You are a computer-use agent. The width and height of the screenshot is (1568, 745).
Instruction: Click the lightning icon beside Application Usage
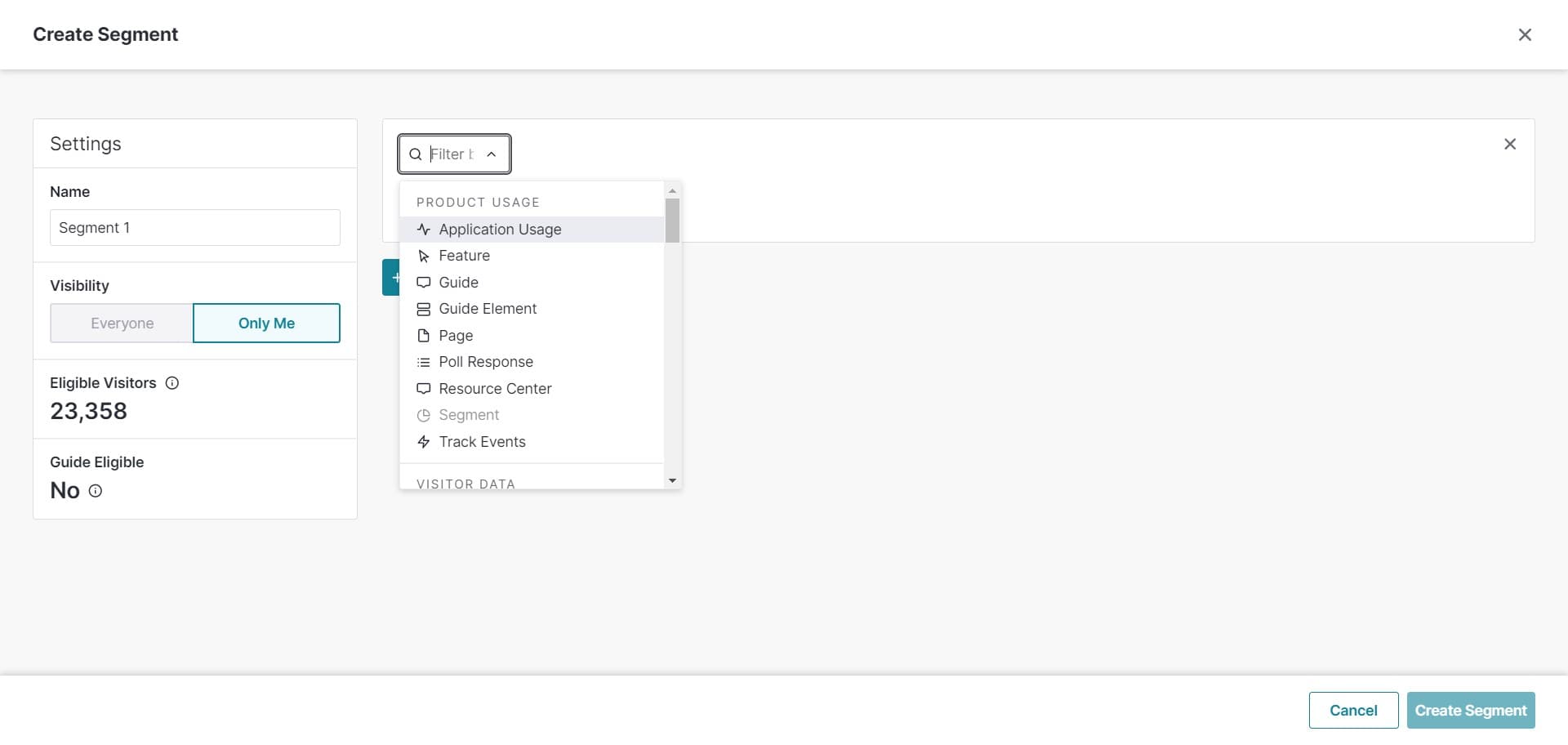pyautogui.click(x=423, y=230)
